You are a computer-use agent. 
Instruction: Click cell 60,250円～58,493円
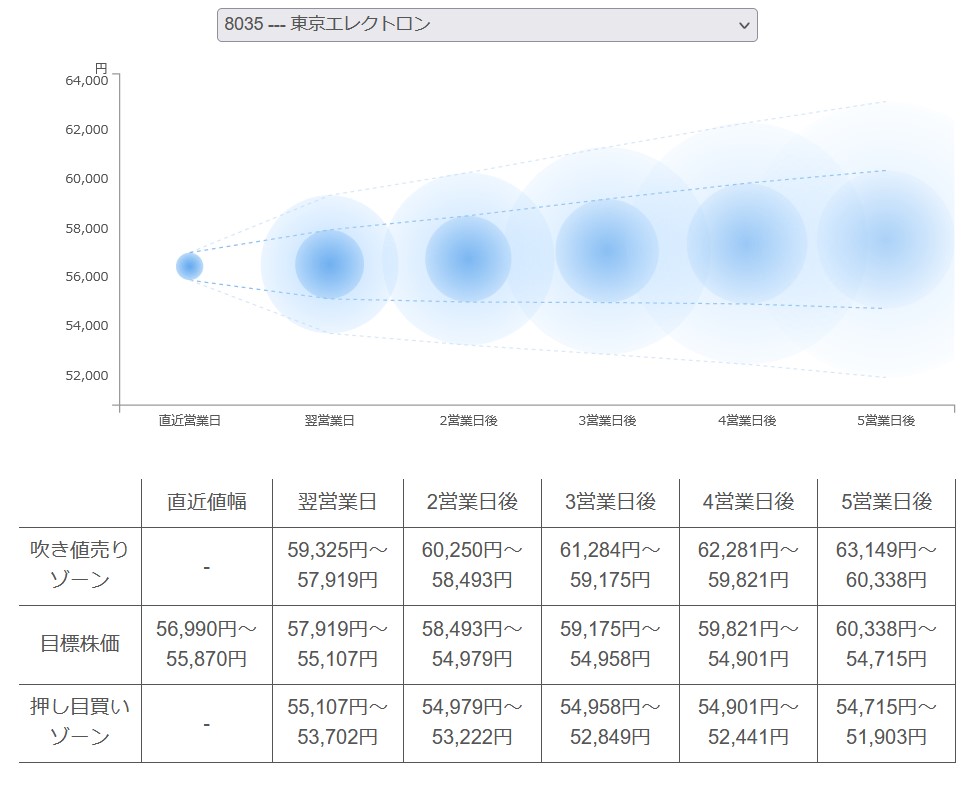click(x=473, y=565)
